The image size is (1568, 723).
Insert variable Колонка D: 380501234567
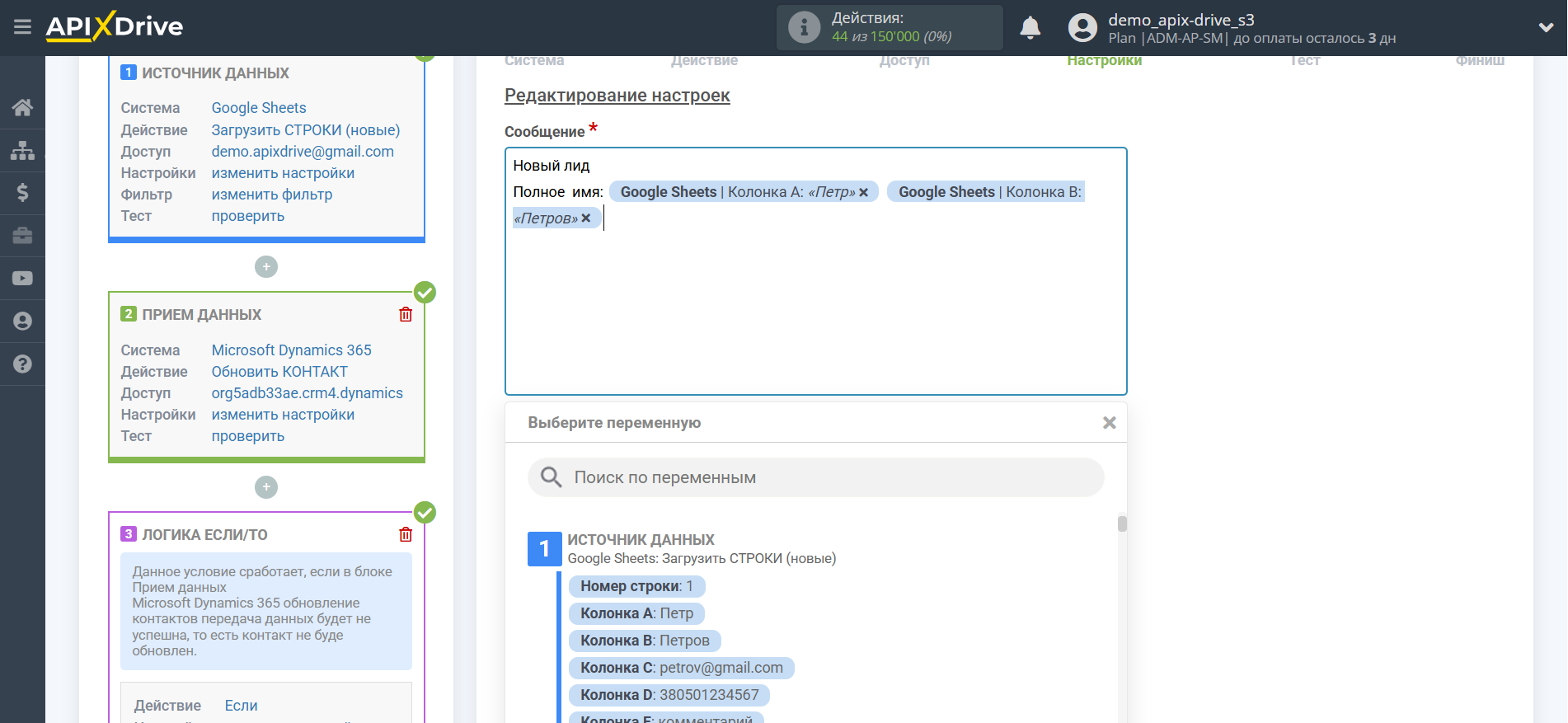669,695
